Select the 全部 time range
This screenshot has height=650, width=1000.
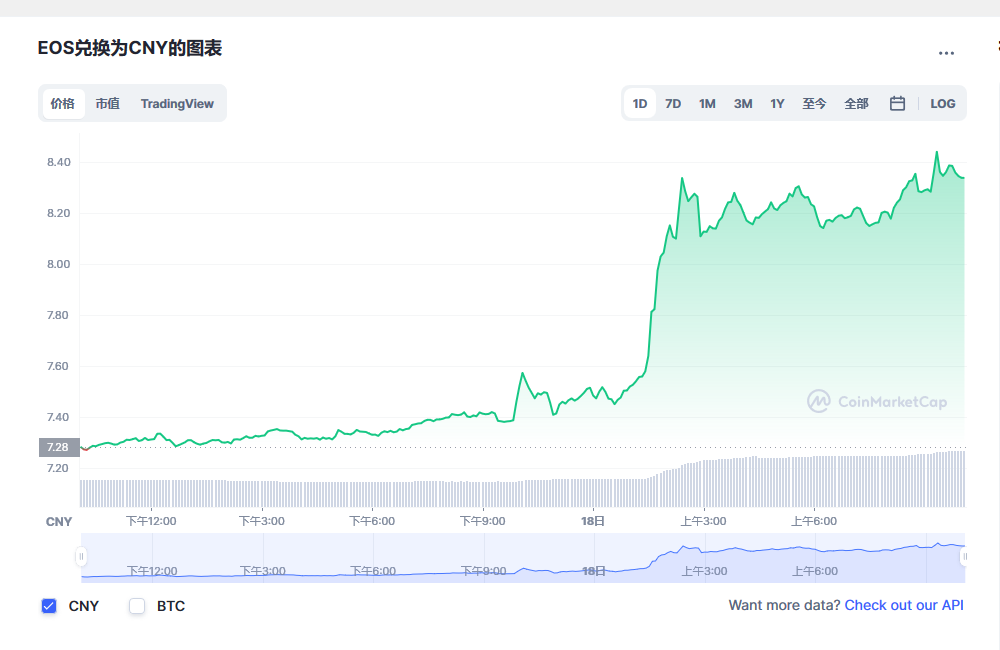(x=856, y=103)
